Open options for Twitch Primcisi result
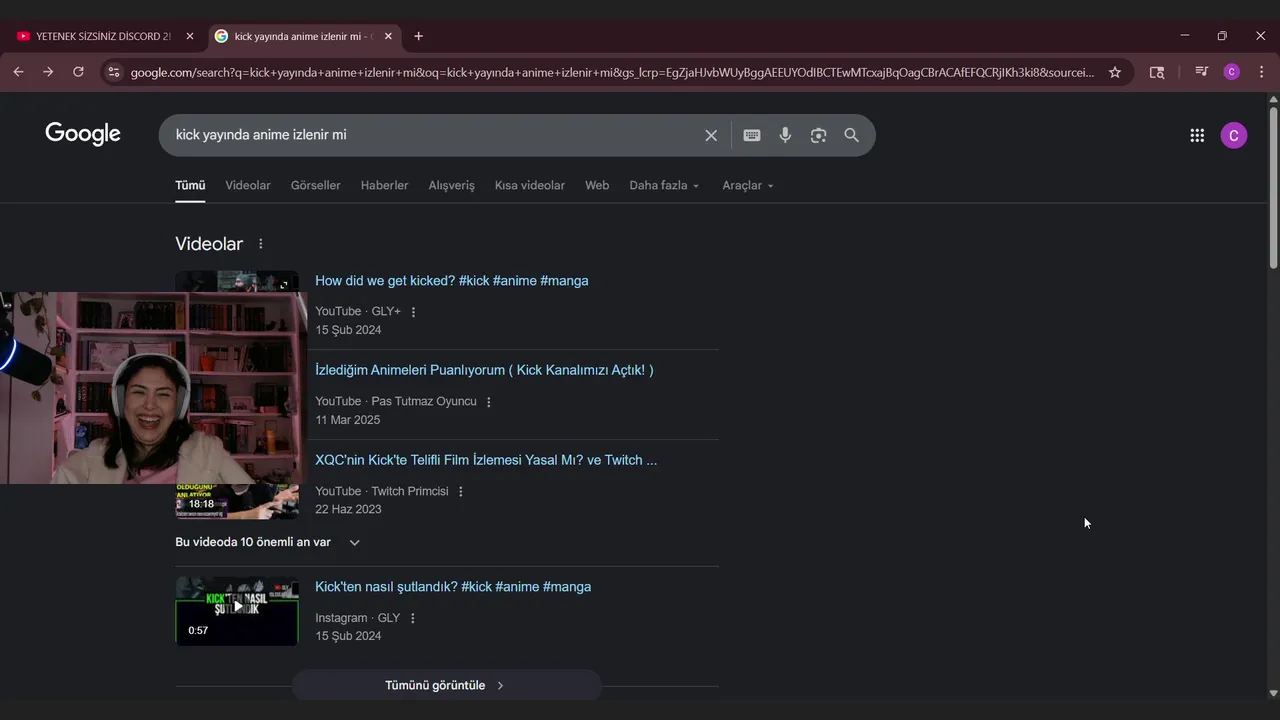This screenshot has height=720, width=1280. (461, 492)
